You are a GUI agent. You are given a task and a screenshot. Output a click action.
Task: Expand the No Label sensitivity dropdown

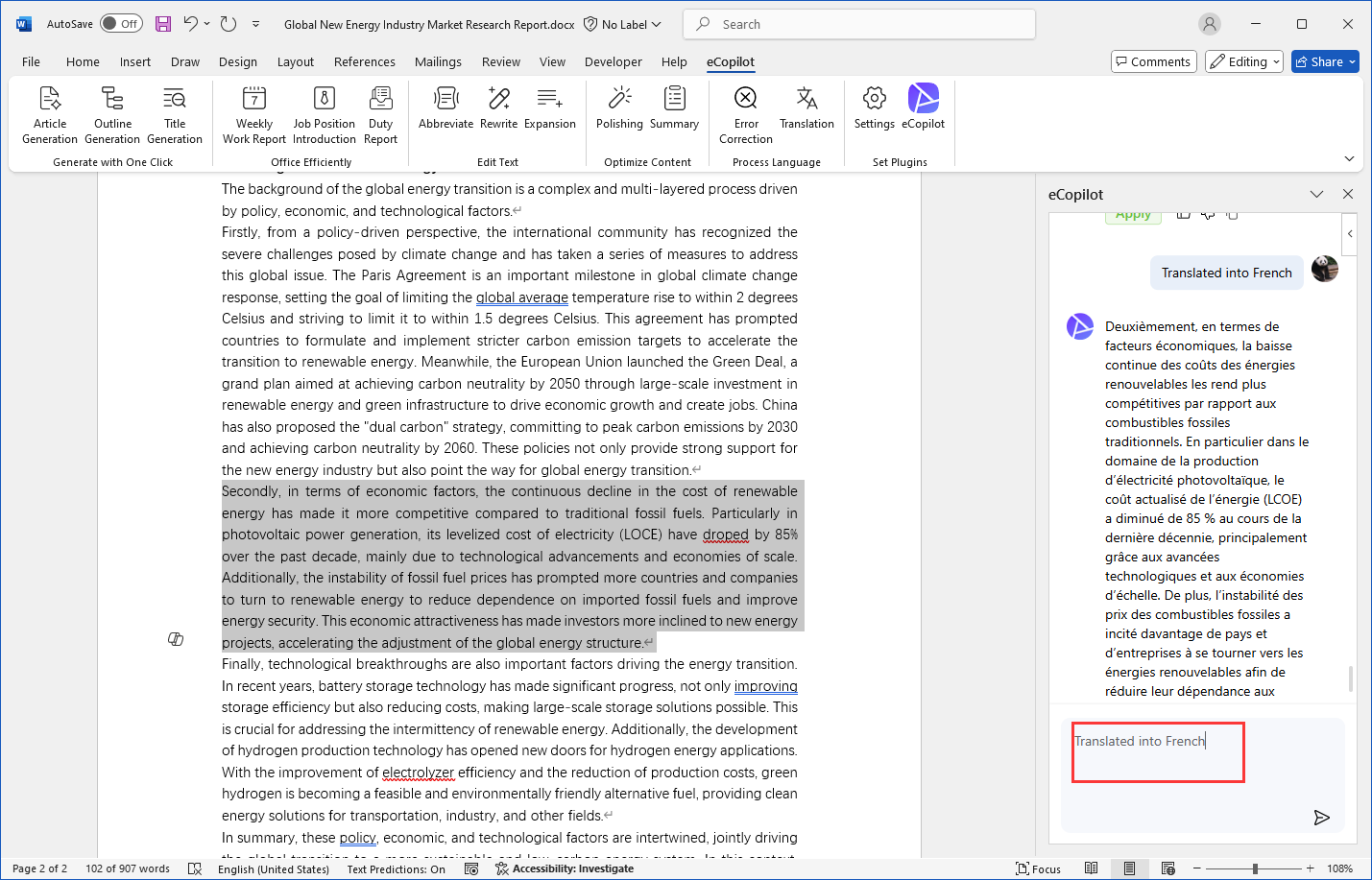(x=624, y=24)
